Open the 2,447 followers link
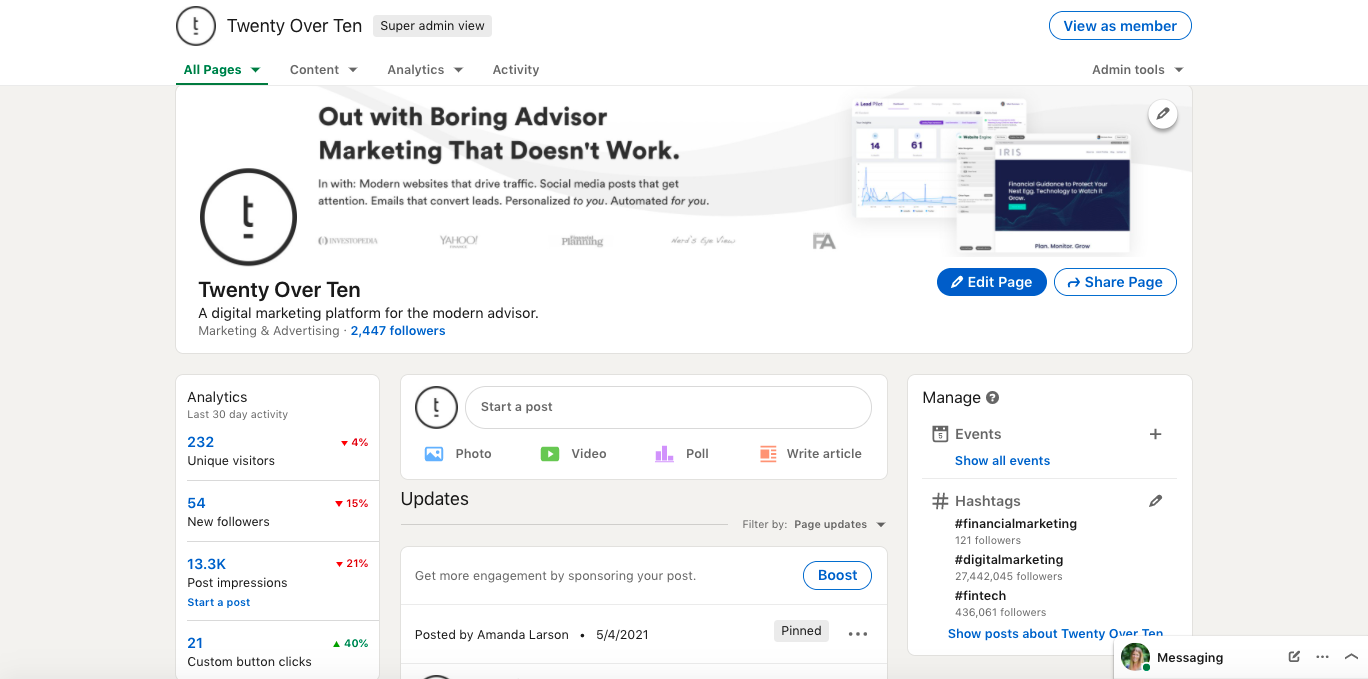The height and width of the screenshot is (679, 1368). [x=398, y=331]
